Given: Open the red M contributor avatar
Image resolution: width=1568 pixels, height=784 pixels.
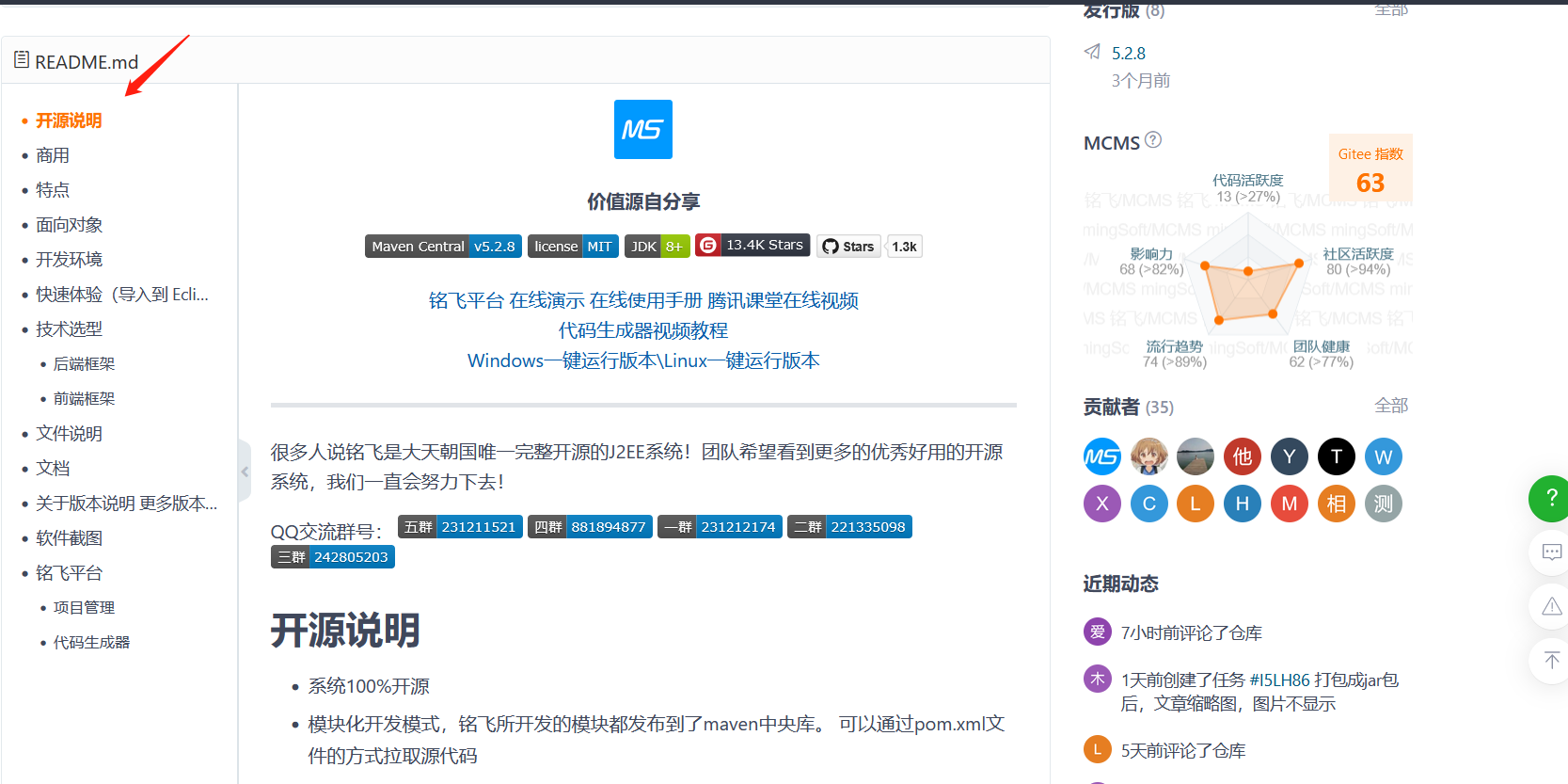Looking at the screenshot, I should (x=1290, y=504).
